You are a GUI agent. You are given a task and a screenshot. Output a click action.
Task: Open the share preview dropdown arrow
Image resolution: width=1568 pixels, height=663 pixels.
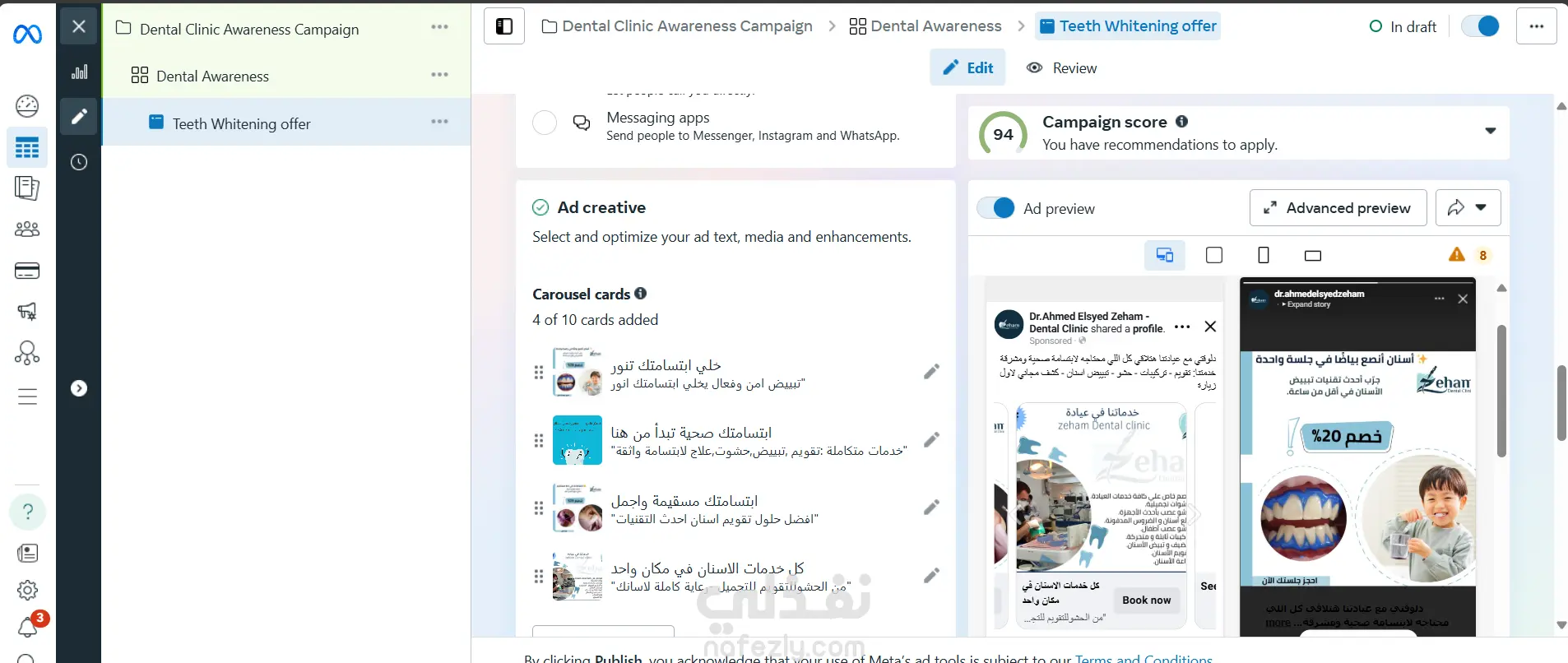1481,208
